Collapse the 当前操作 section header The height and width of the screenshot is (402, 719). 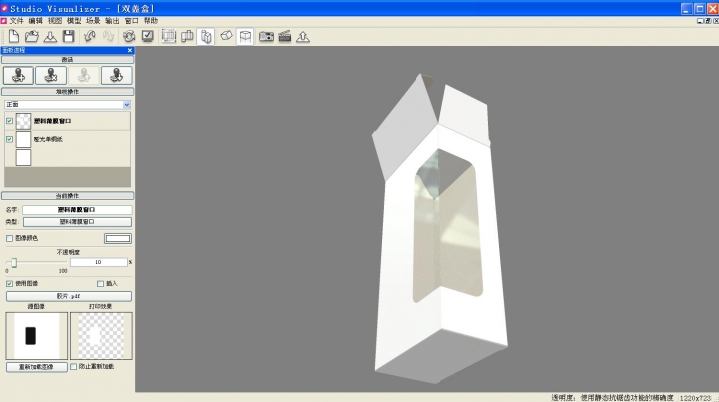click(x=67, y=195)
